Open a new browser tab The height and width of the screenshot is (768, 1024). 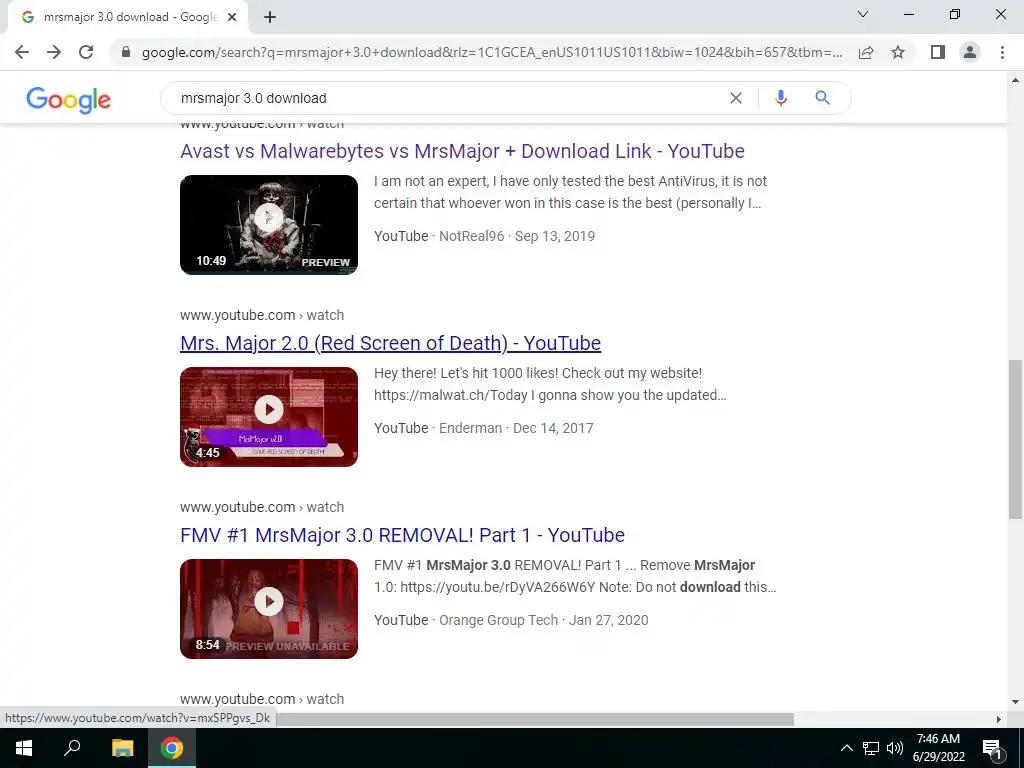[x=270, y=17]
